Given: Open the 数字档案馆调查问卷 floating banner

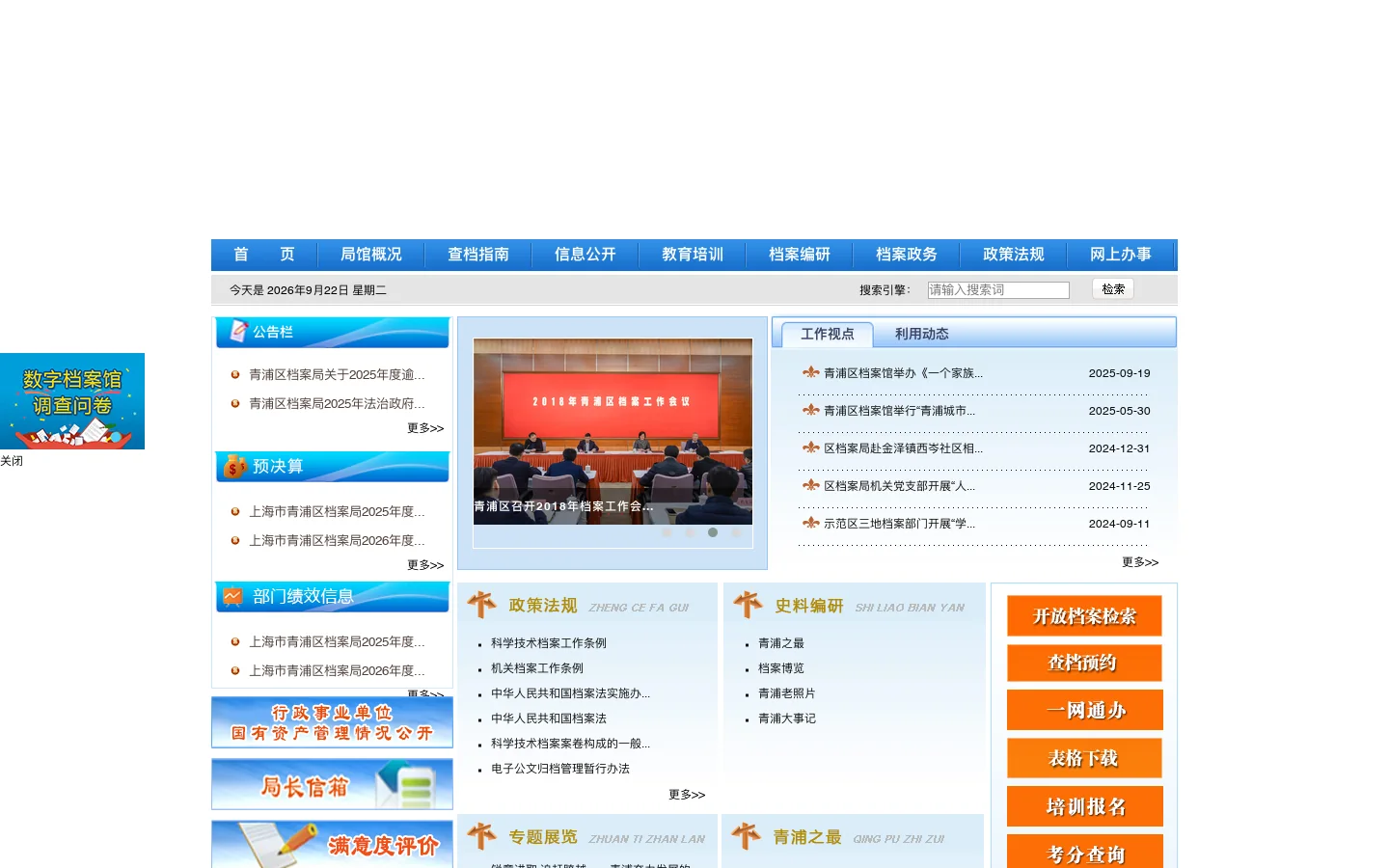Looking at the screenshot, I should pos(72,401).
